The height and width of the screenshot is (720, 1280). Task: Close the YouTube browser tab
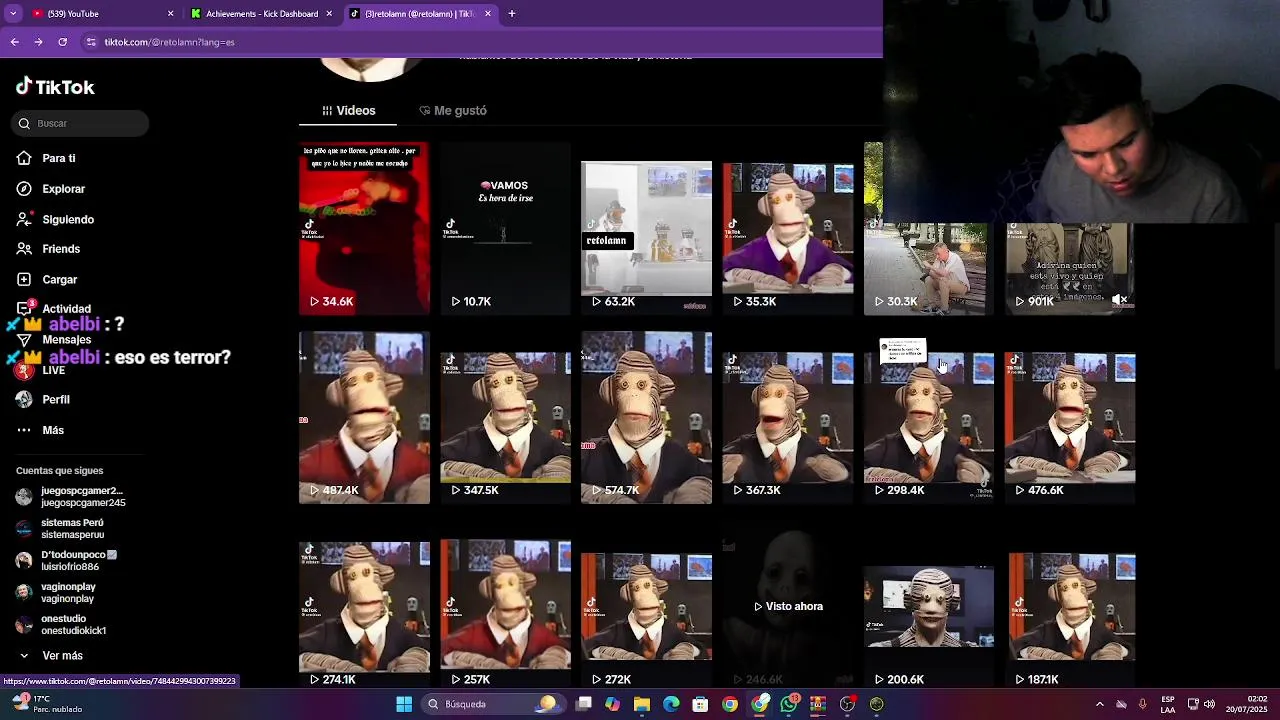170,14
